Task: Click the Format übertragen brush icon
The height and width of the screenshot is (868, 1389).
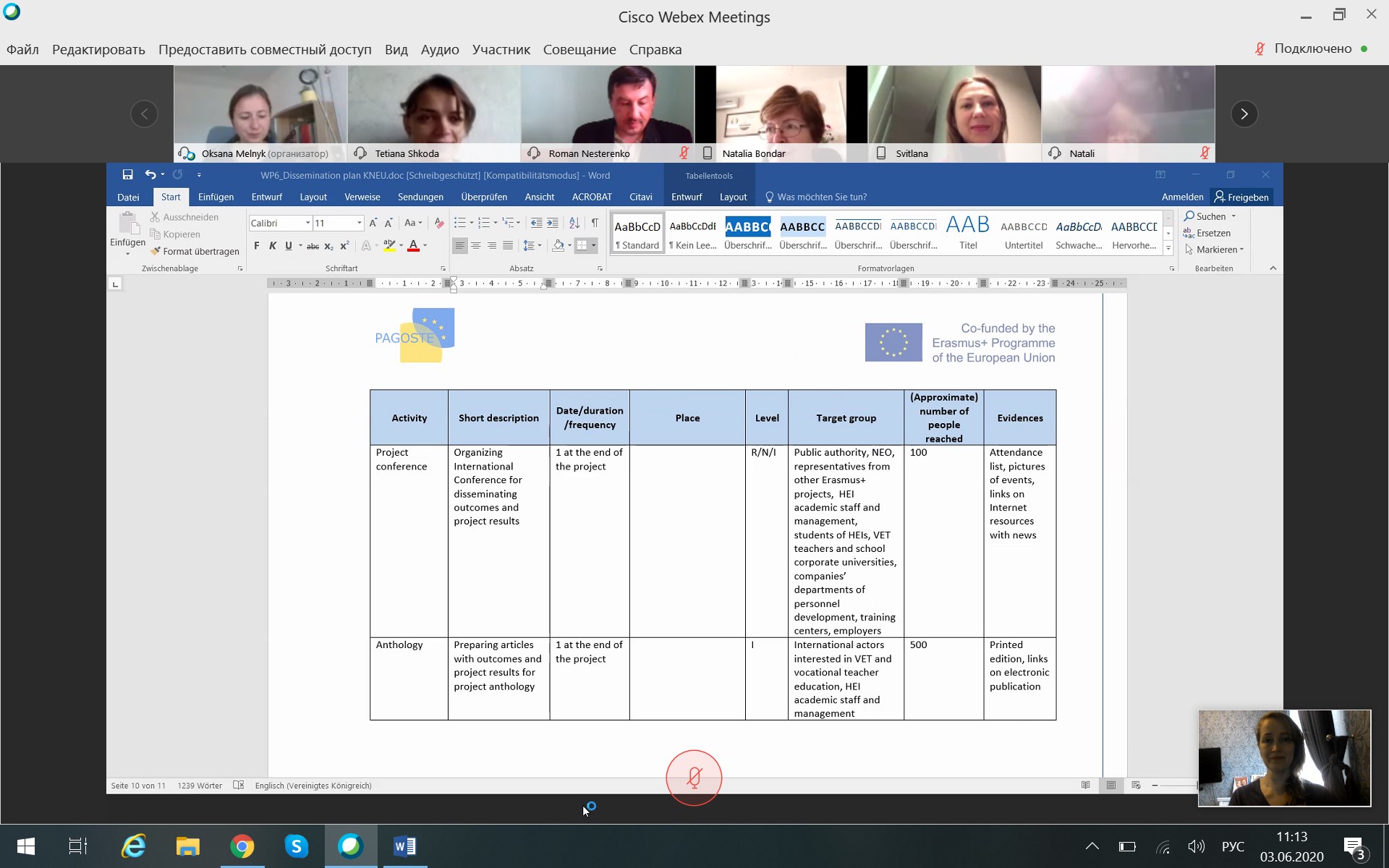Action: click(x=156, y=251)
